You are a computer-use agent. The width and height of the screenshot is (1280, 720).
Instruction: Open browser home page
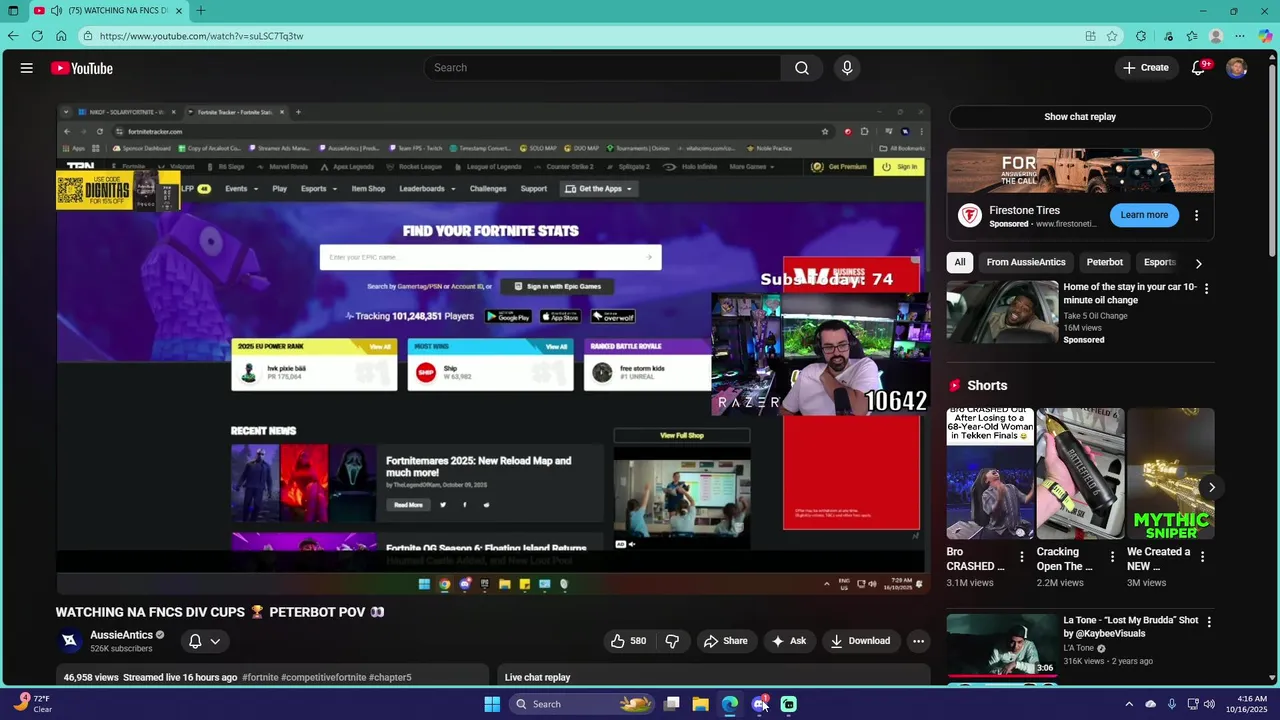pos(61,36)
